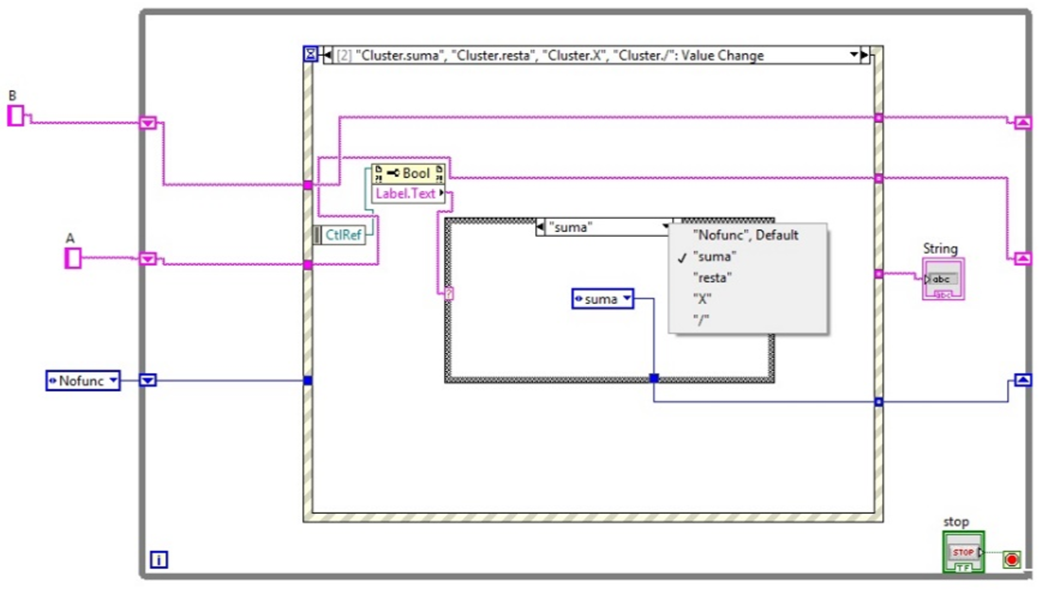Click the stop button TF terminal
This screenshot has width=1041, height=590.
pos(964,567)
